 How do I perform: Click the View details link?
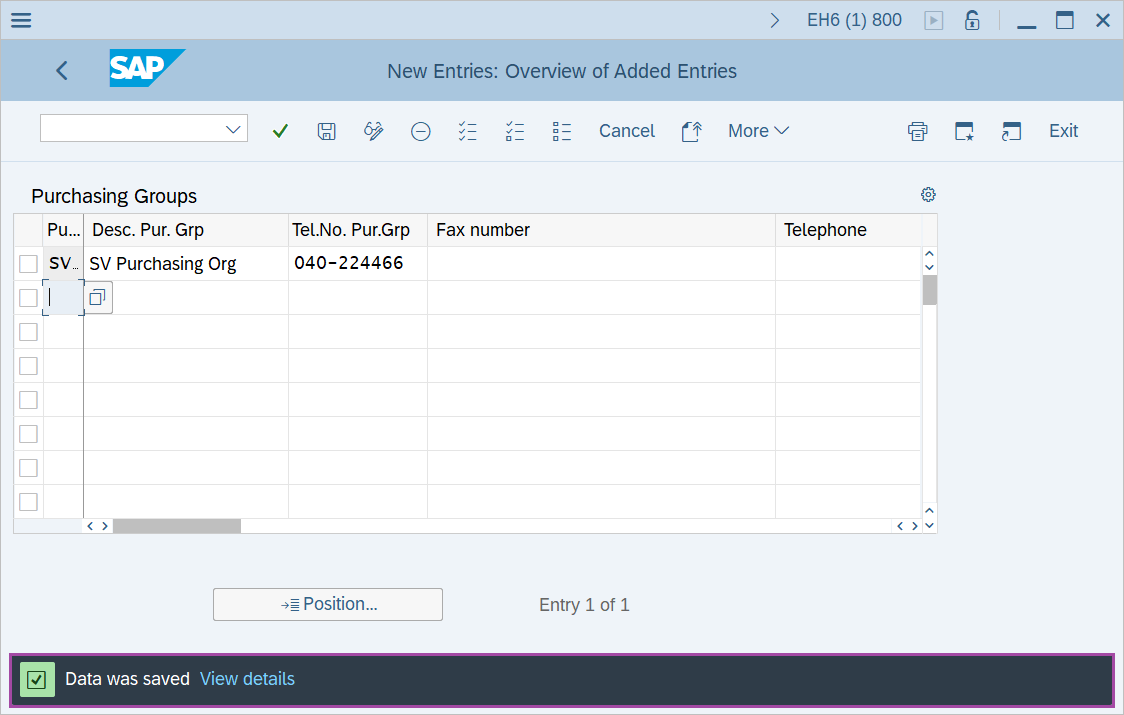247,678
